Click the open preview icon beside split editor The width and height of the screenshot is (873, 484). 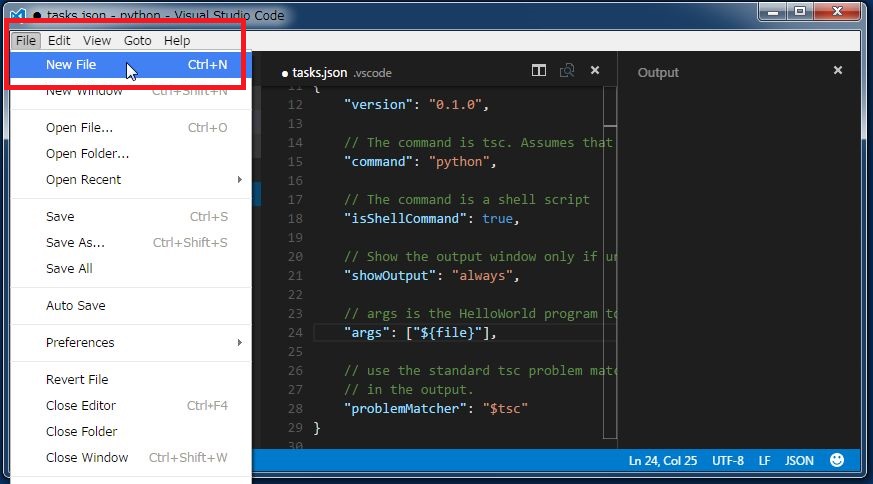pyautogui.click(x=567, y=70)
